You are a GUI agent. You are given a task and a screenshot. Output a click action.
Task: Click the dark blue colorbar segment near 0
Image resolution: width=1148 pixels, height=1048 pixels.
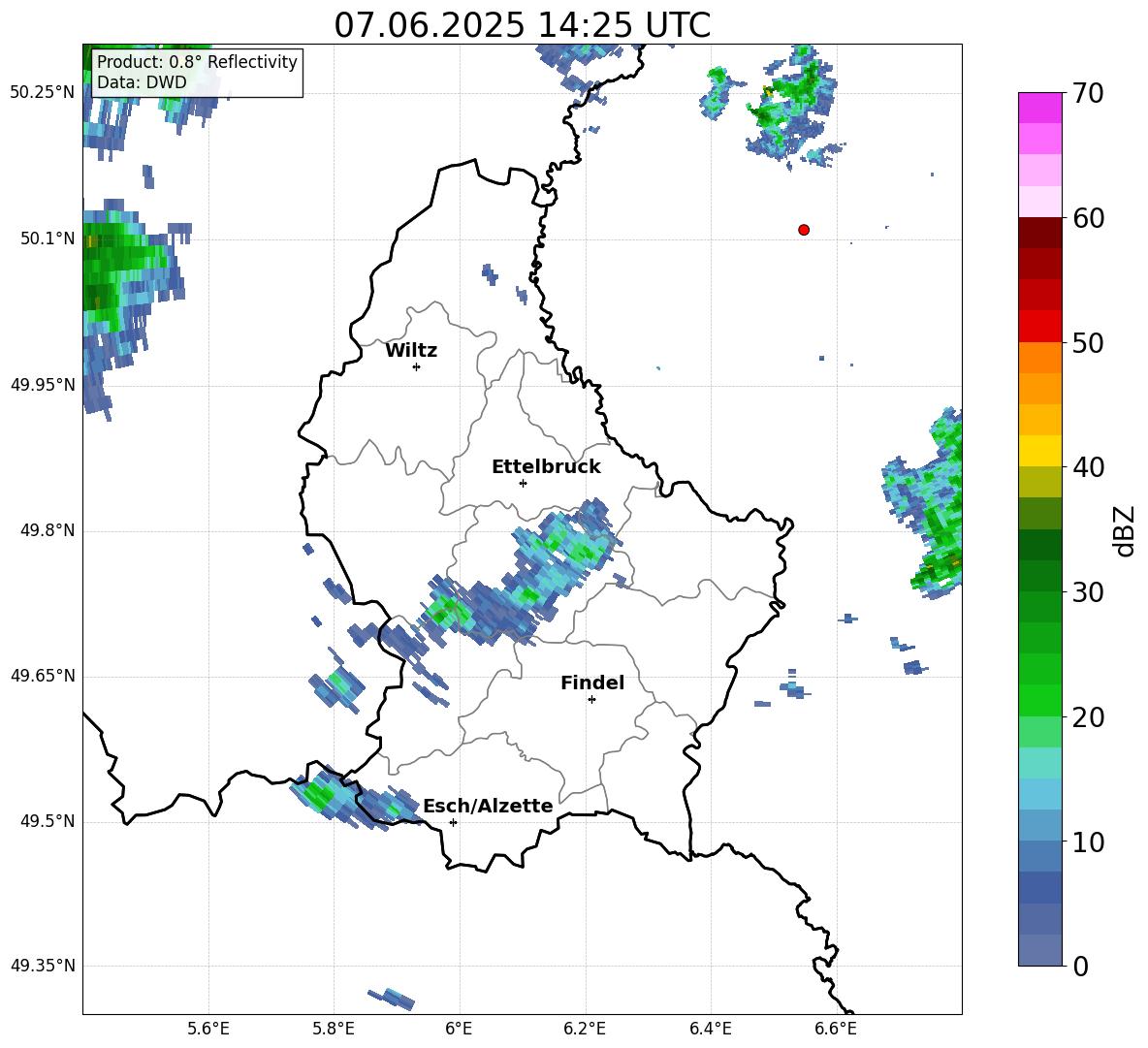(1040, 887)
